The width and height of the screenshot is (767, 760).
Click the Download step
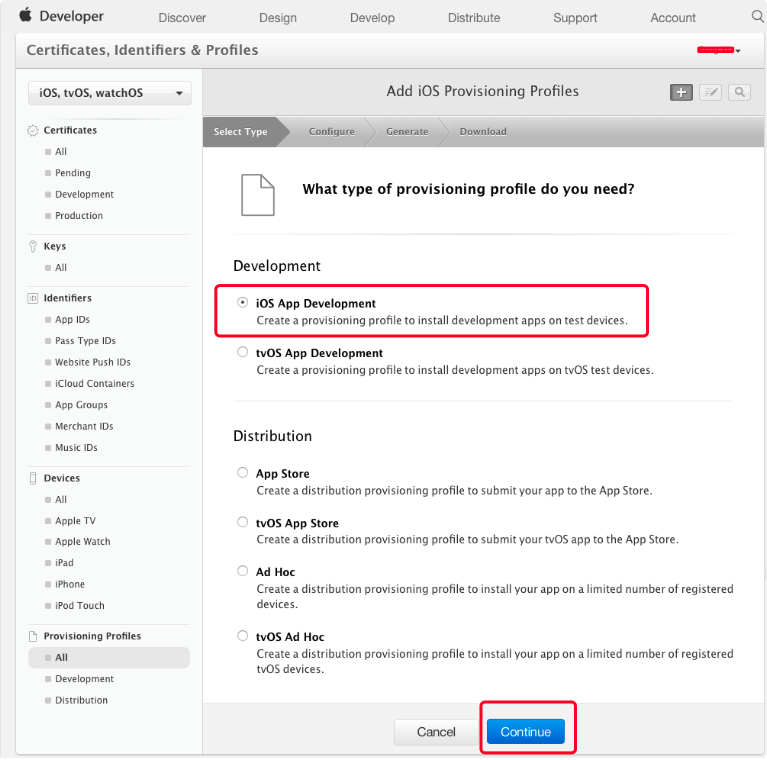coord(483,132)
